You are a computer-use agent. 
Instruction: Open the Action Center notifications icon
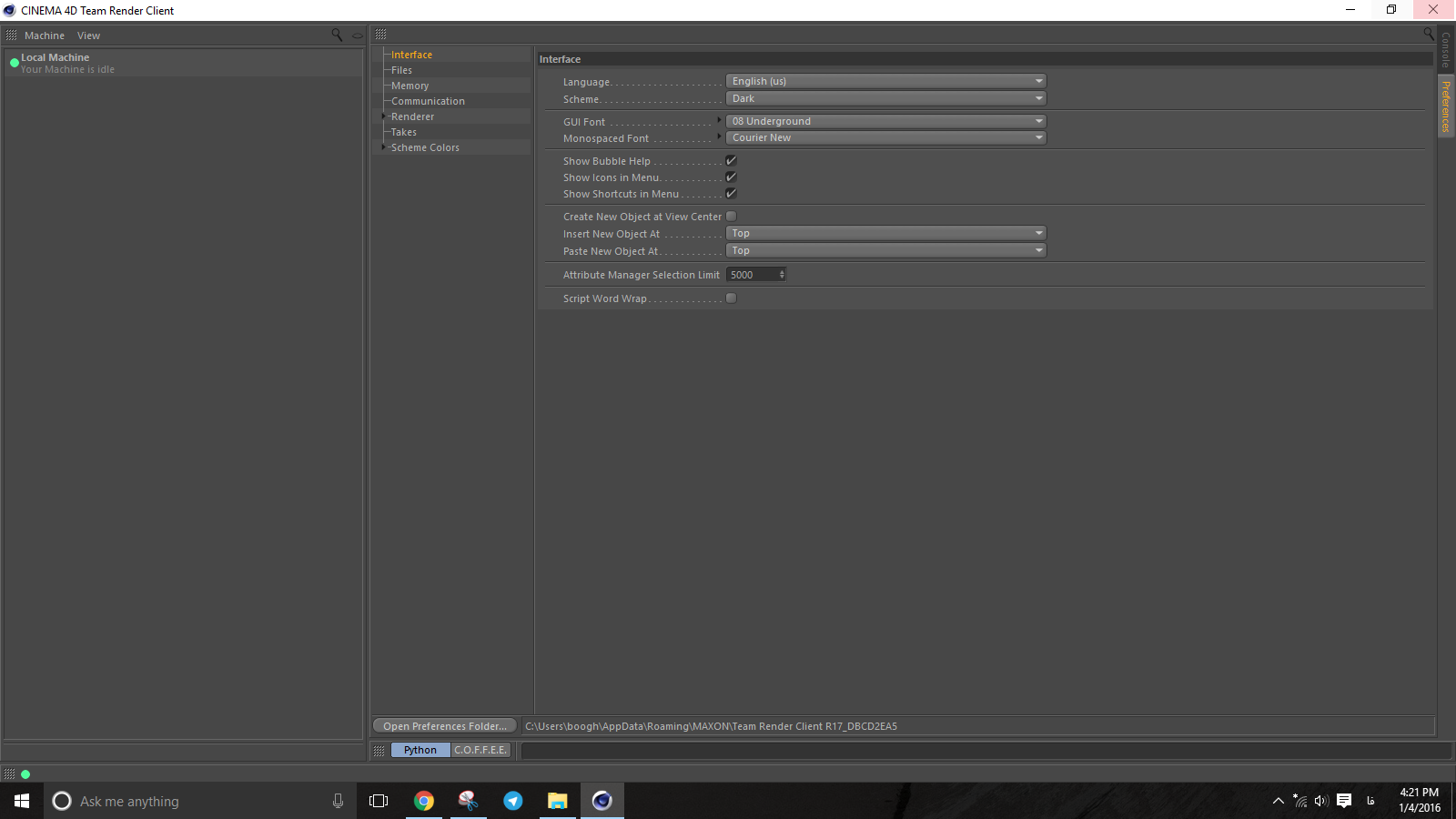tap(1344, 801)
